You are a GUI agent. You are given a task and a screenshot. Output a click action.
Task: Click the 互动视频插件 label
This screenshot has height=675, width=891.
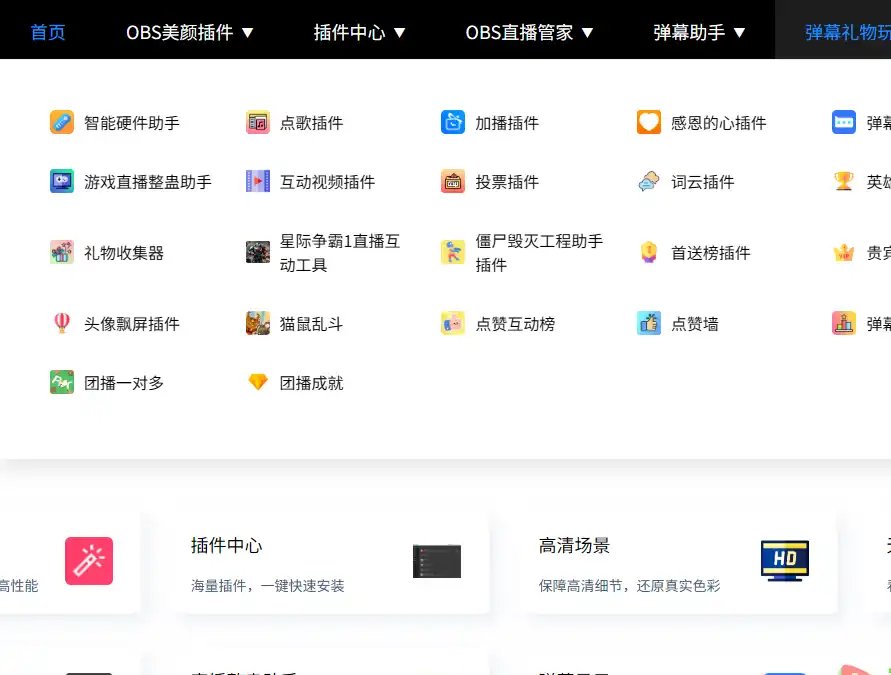[x=327, y=182]
